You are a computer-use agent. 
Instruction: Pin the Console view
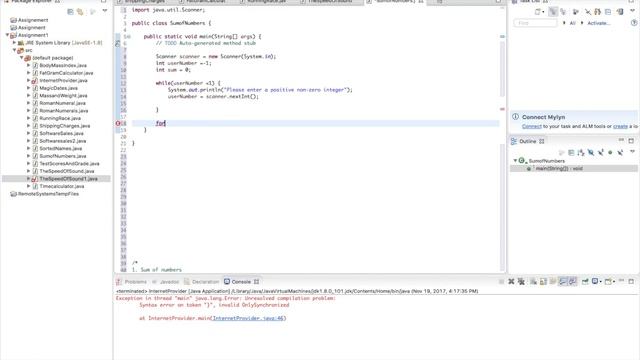pyautogui.click(x=585, y=282)
